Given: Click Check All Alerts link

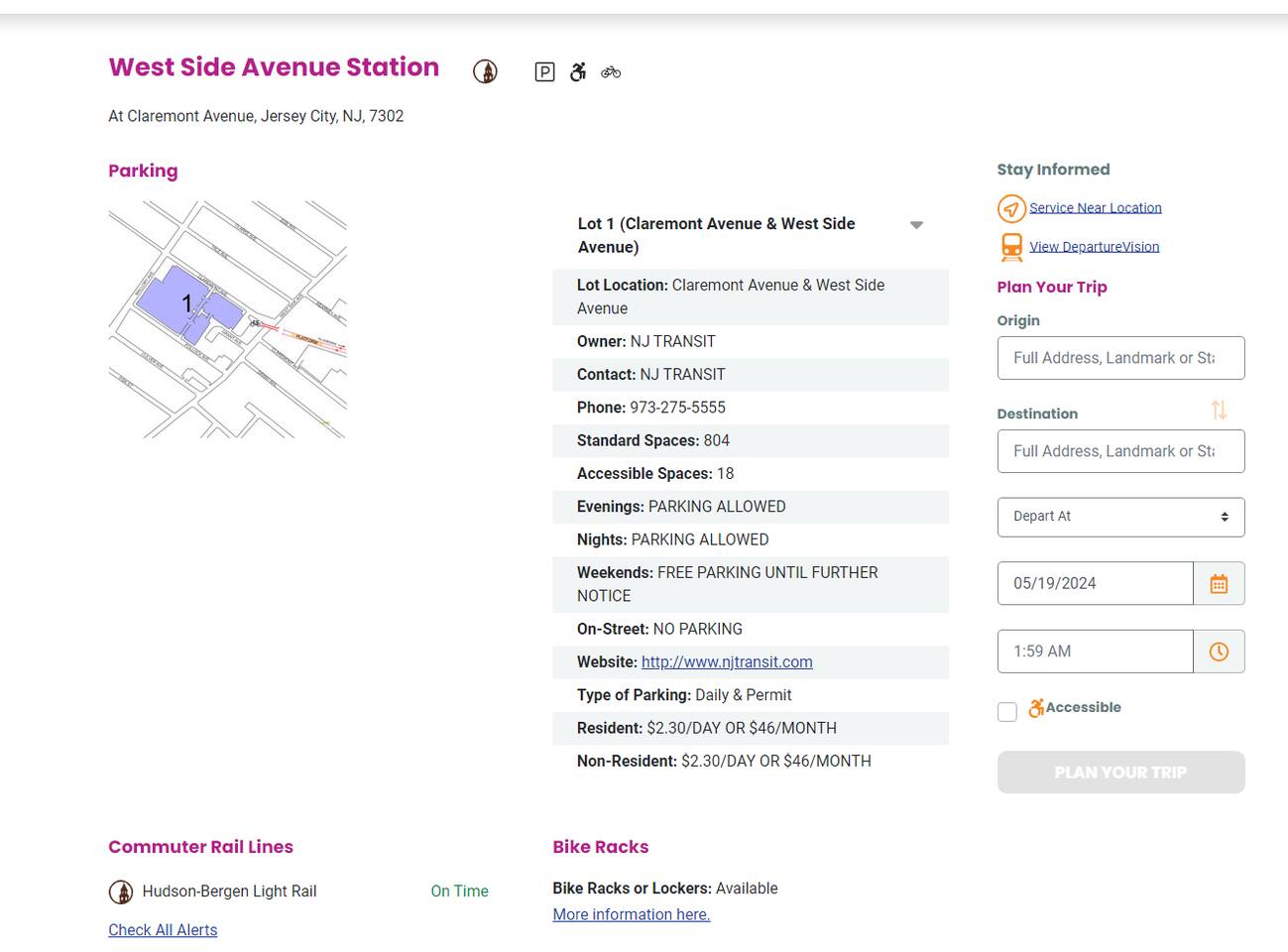Looking at the screenshot, I should click(x=163, y=930).
